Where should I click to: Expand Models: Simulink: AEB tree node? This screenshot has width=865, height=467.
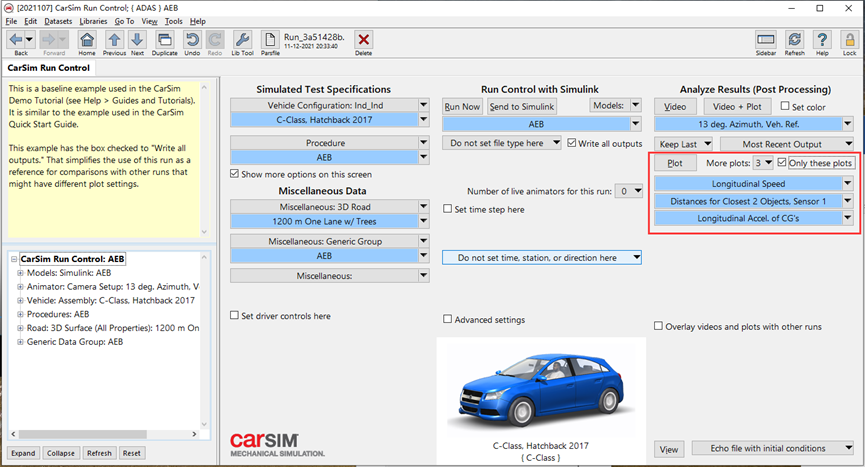[x=20, y=272]
